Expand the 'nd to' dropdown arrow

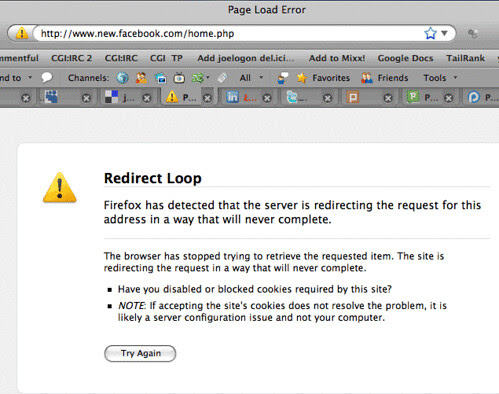[x=30, y=78]
